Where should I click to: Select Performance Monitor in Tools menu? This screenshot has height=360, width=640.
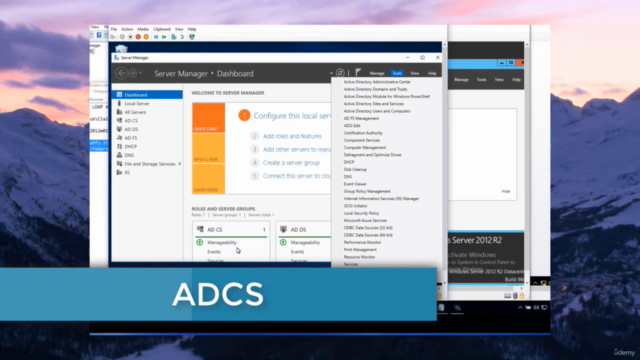point(362,242)
